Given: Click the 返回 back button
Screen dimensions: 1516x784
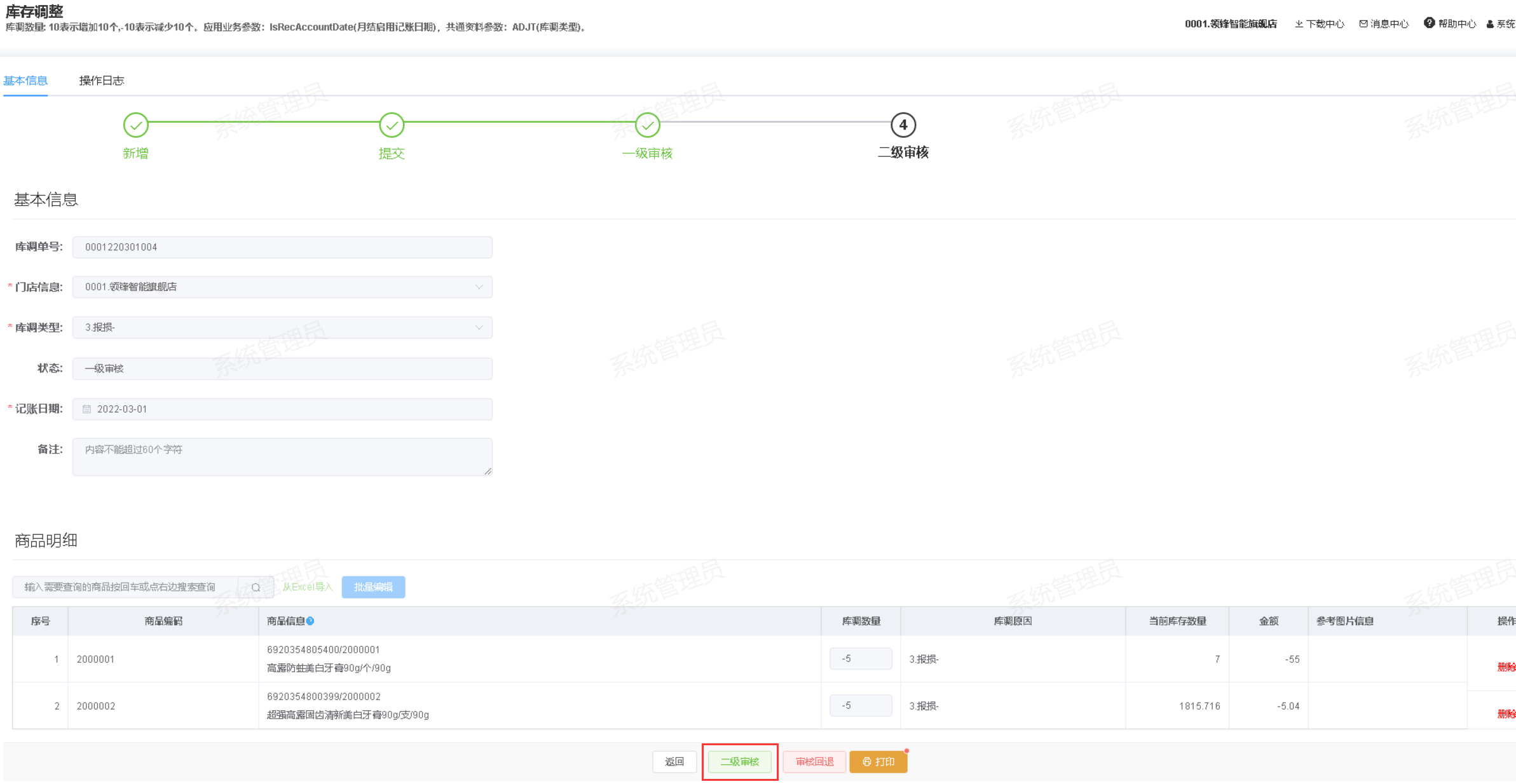Looking at the screenshot, I should 674,761.
